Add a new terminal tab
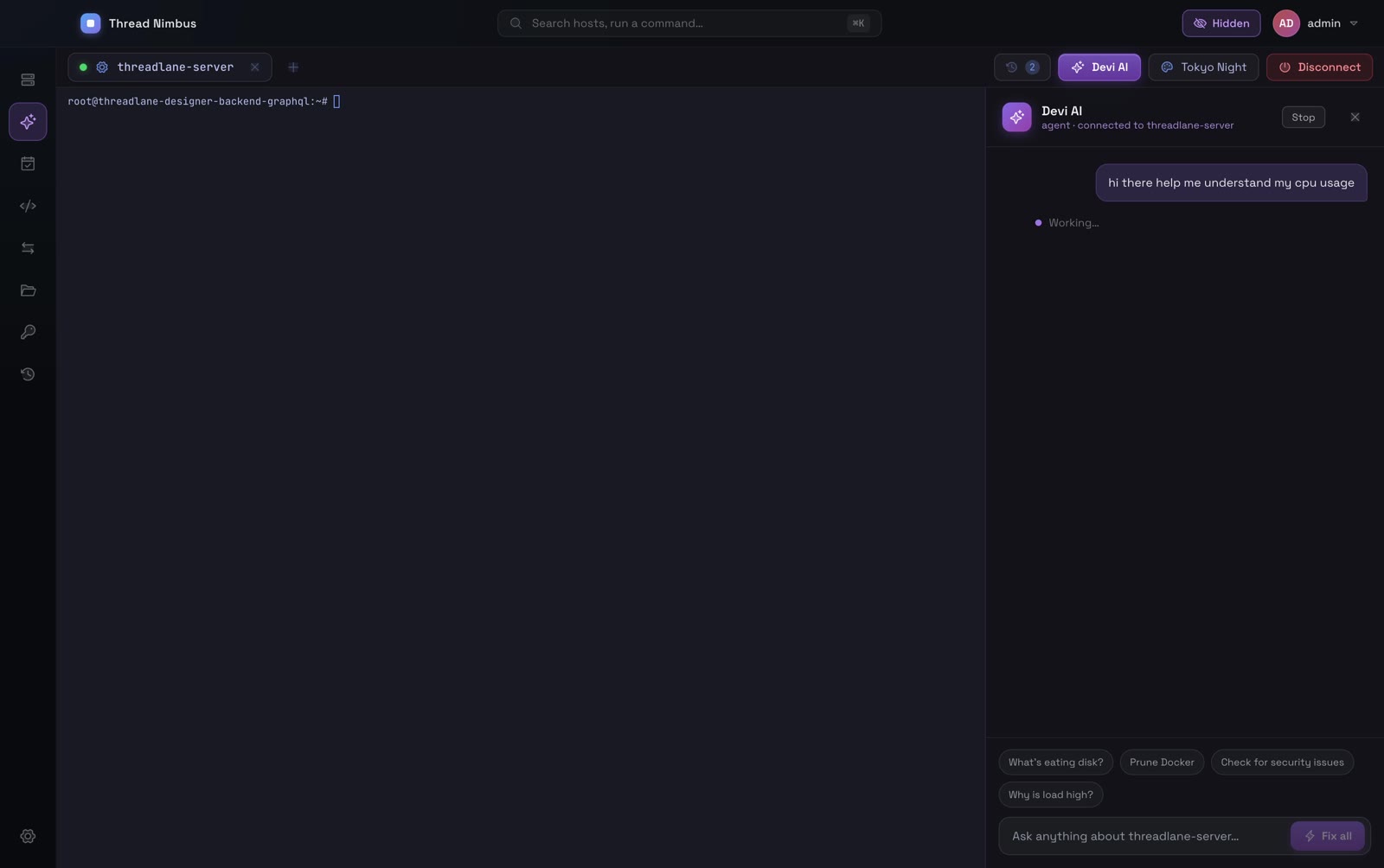This screenshot has width=1384, height=868. [x=293, y=67]
